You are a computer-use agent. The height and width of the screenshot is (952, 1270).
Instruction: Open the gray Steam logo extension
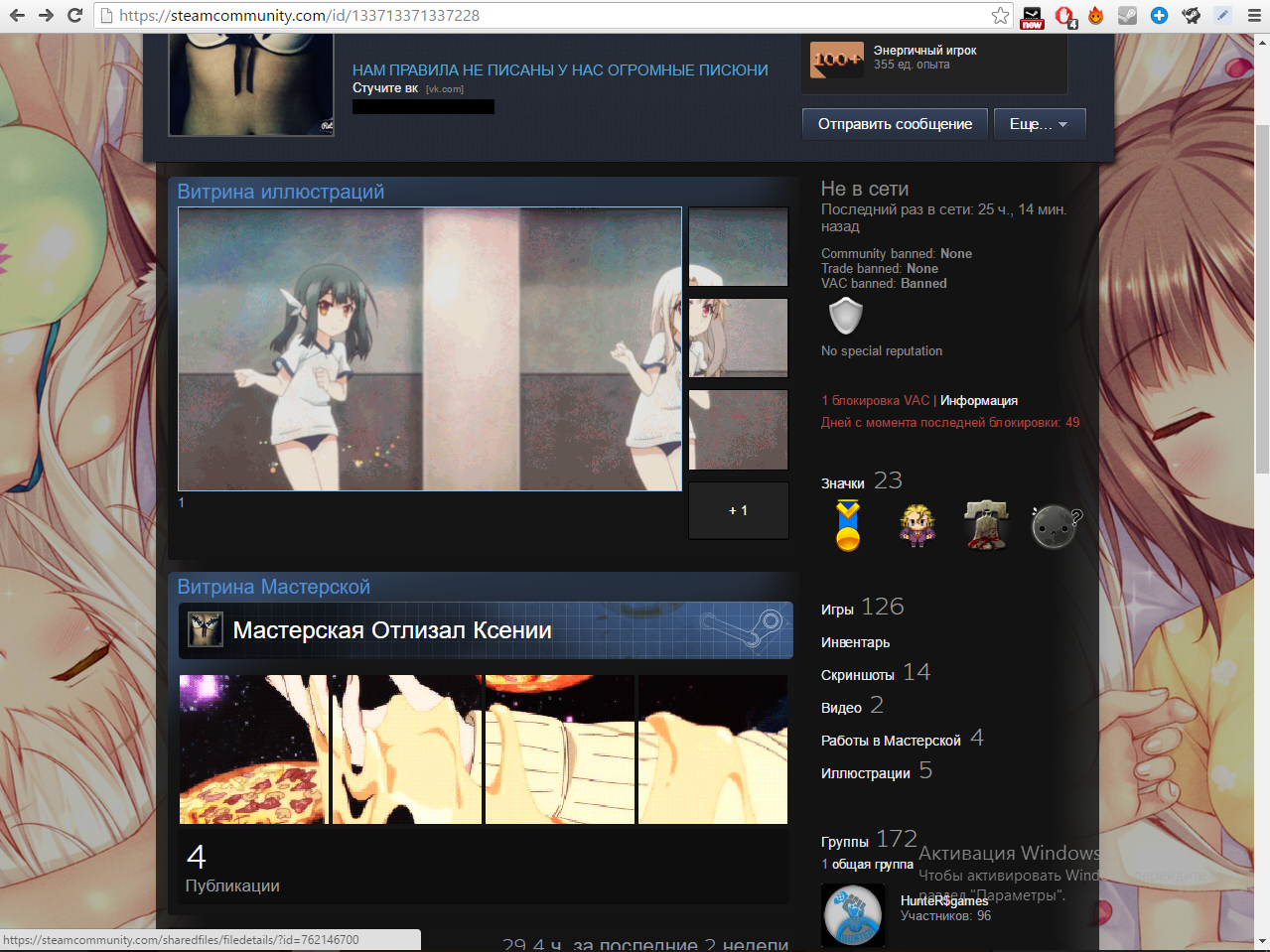[1127, 15]
